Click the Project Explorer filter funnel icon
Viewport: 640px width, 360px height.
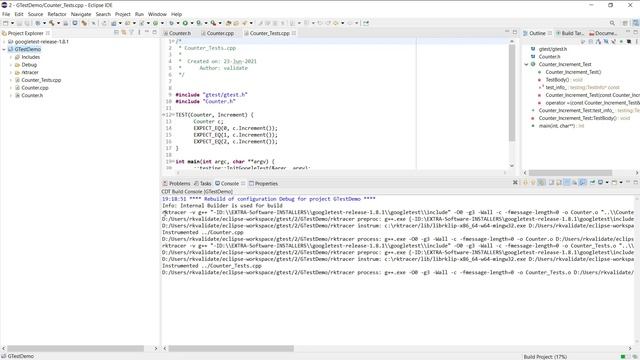(x=131, y=32)
